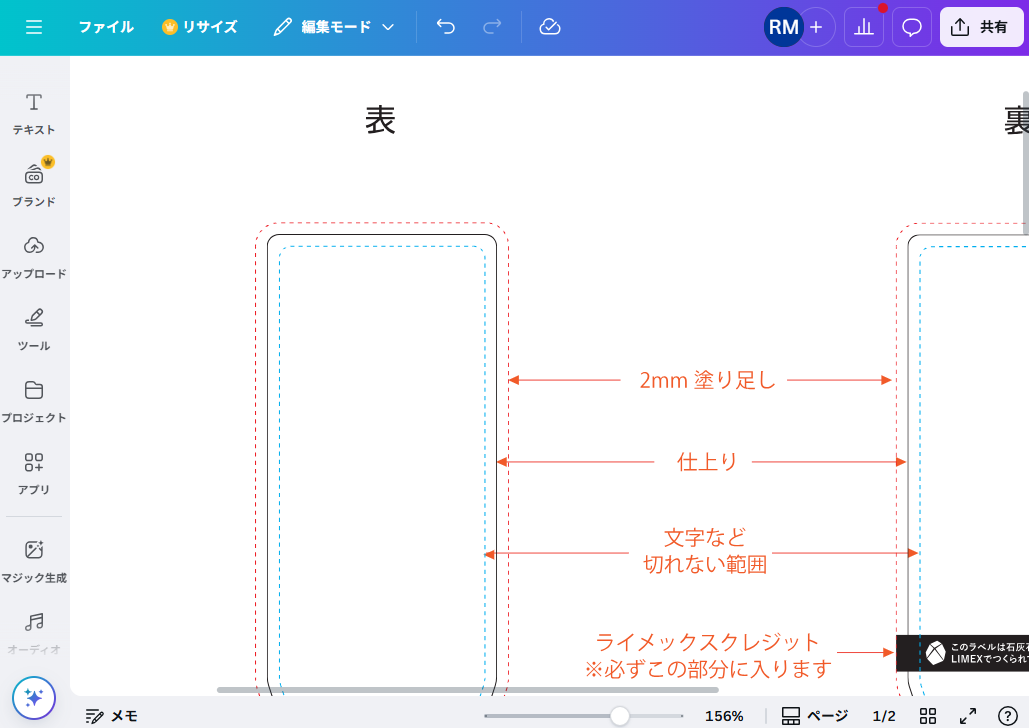The height and width of the screenshot is (728, 1029).
Task: Open the テキスト panel
Action: 34,113
